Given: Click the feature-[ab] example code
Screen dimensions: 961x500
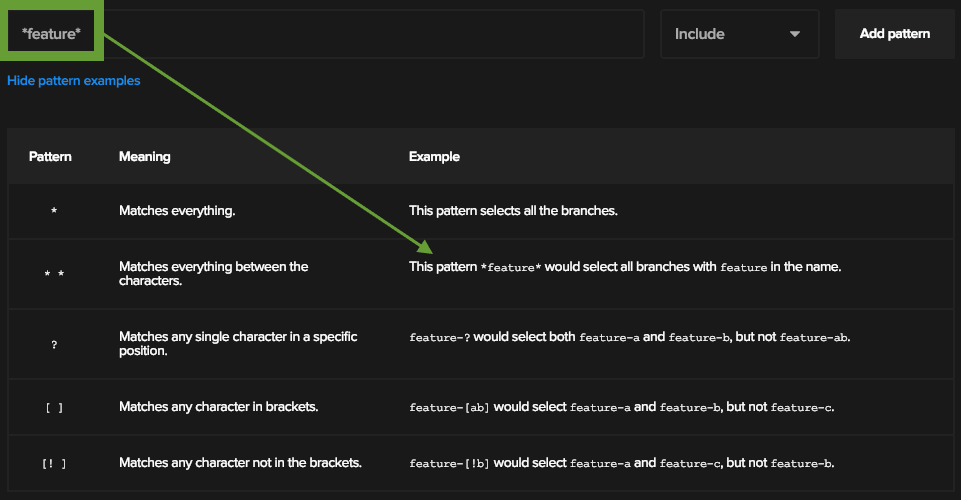Looking at the screenshot, I should [449, 408].
